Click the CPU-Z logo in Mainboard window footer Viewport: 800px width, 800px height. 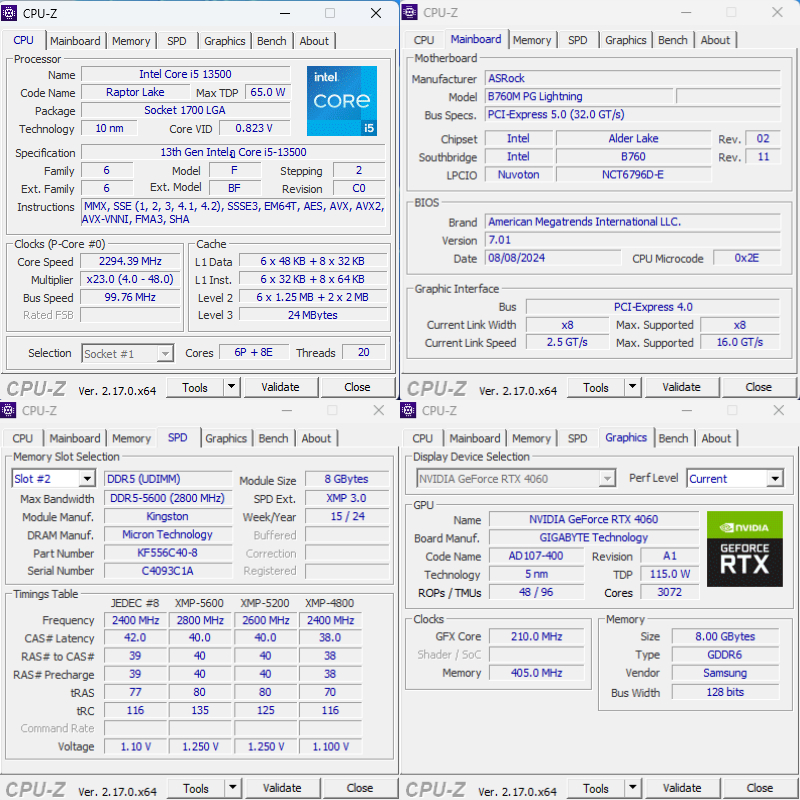pos(435,387)
